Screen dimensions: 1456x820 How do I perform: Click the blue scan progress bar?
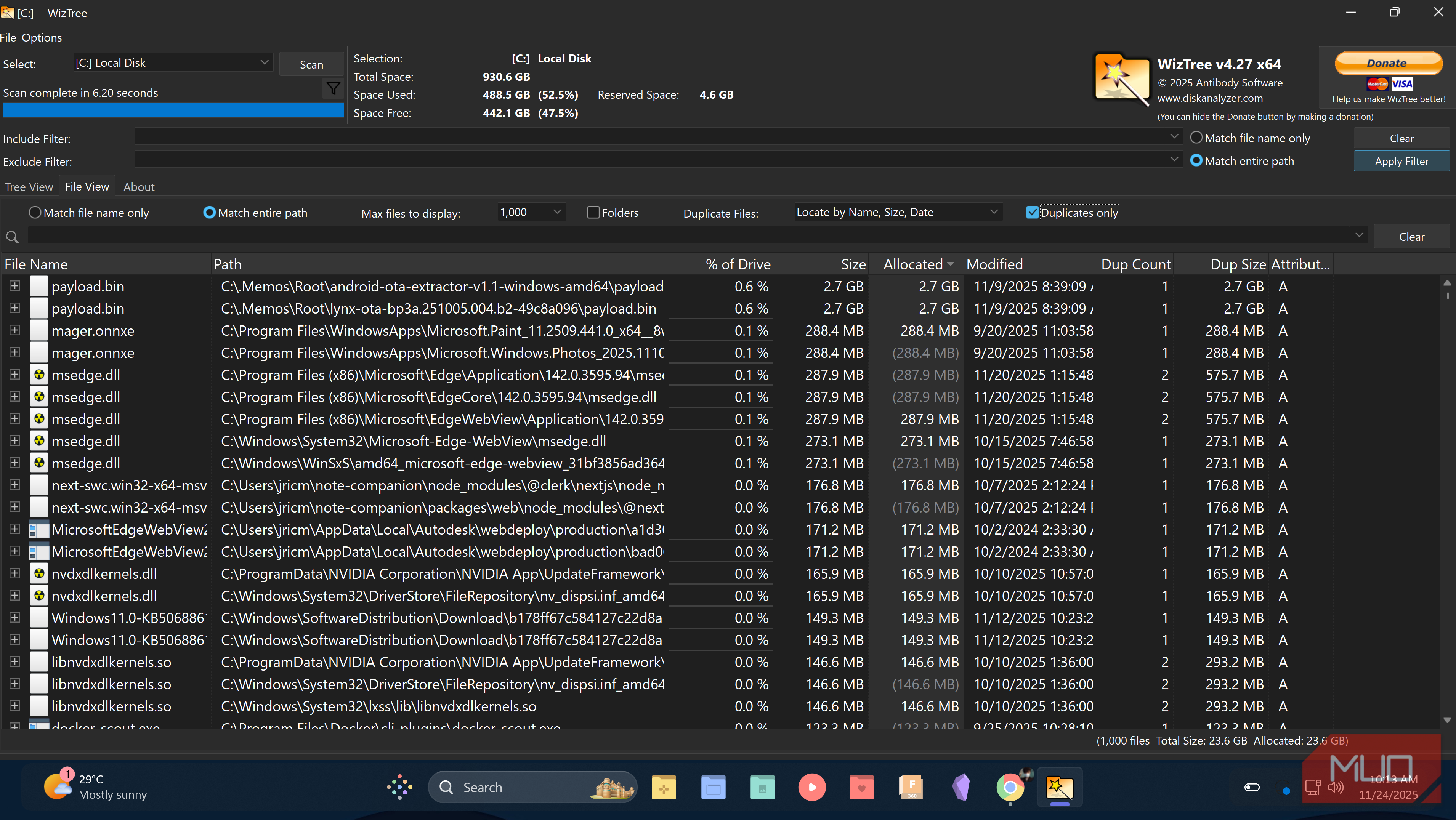173,110
